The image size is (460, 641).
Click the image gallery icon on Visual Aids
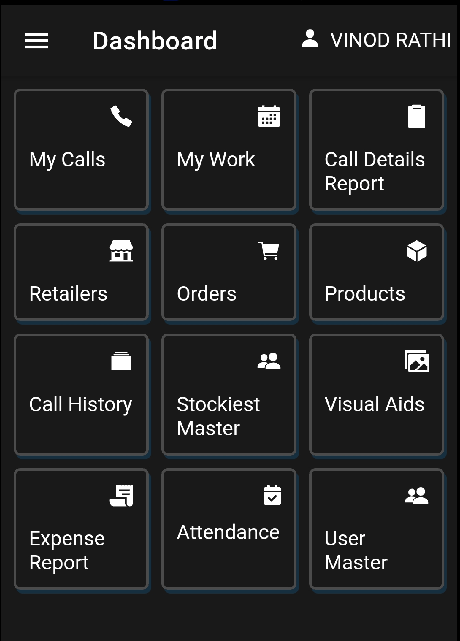pyautogui.click(x=417, y=361)
